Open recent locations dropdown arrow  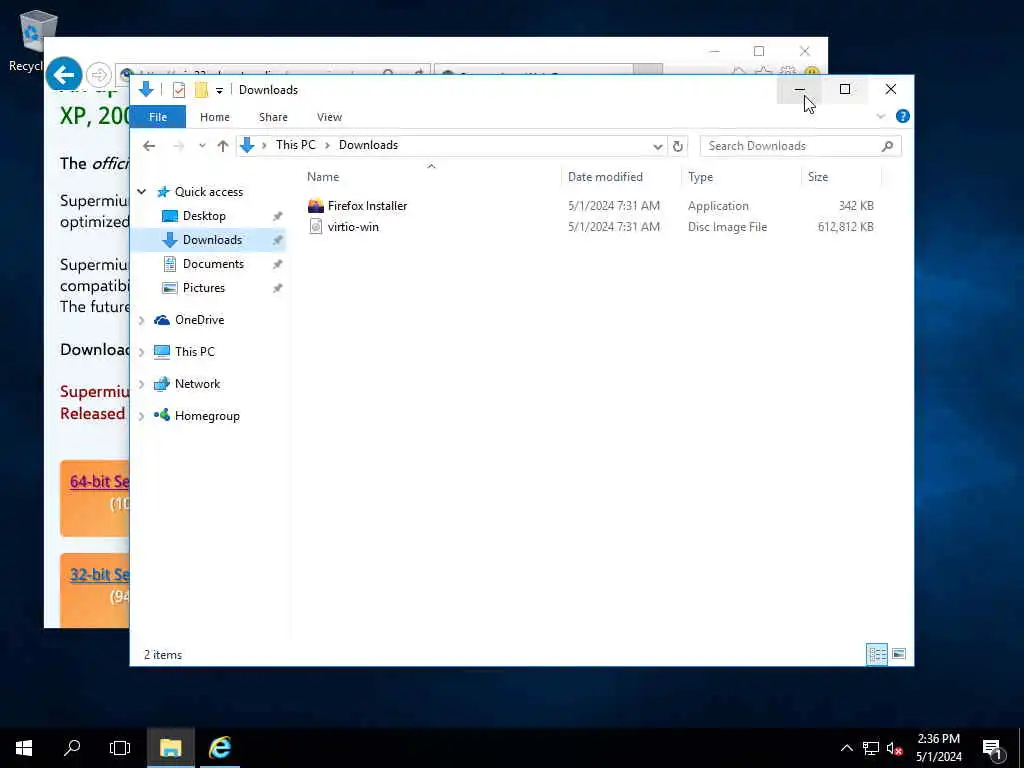[202, 146]
